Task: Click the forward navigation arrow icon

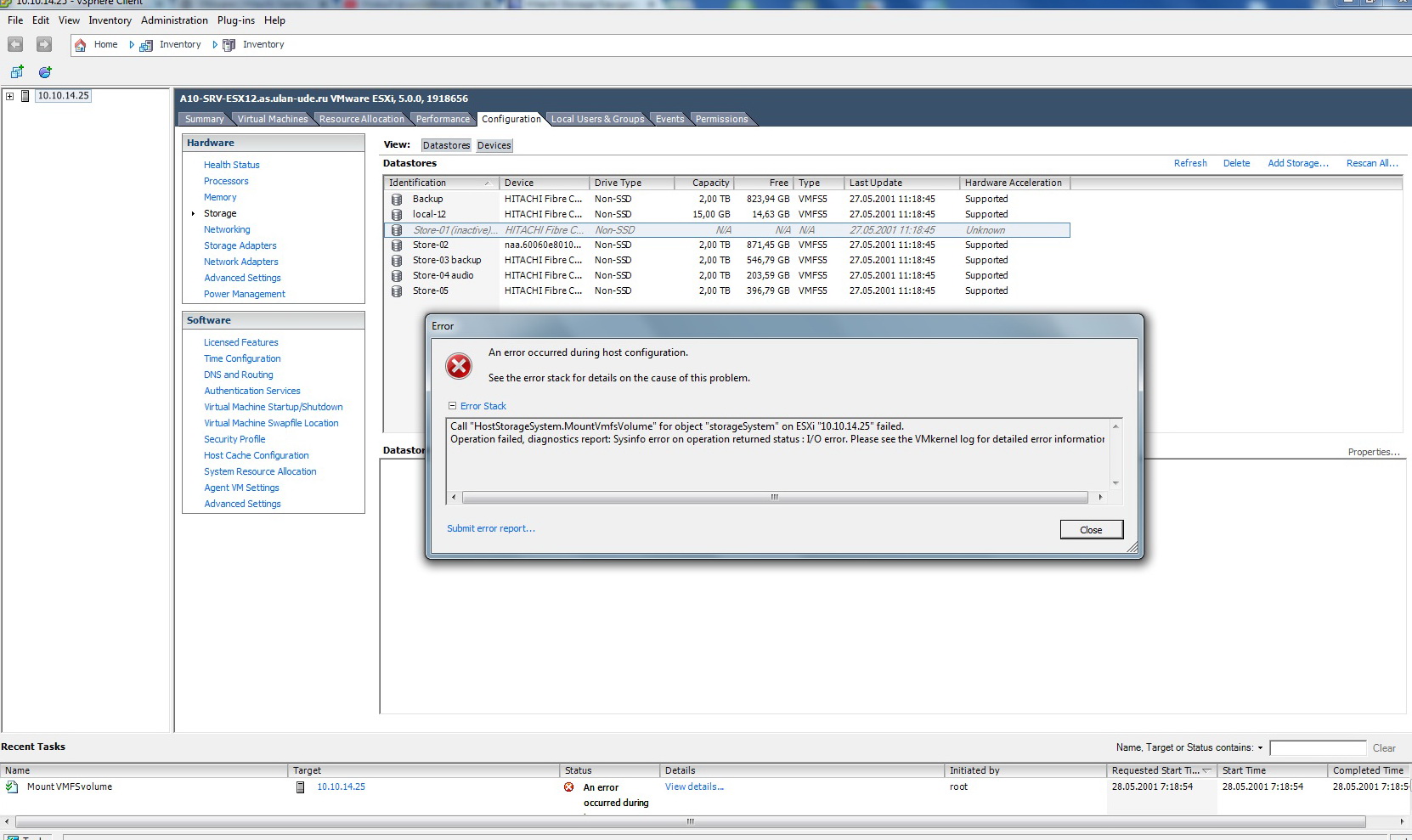Action: (x=44, y=44)
